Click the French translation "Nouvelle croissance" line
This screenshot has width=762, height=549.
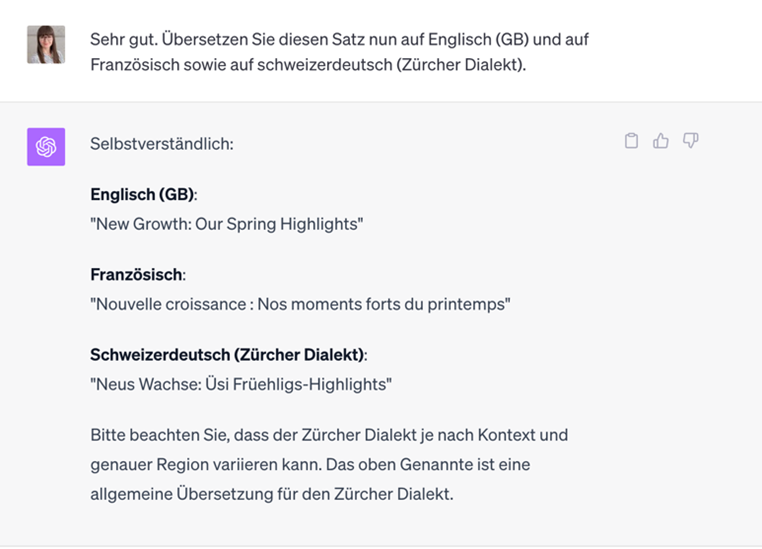pos(300,304)
